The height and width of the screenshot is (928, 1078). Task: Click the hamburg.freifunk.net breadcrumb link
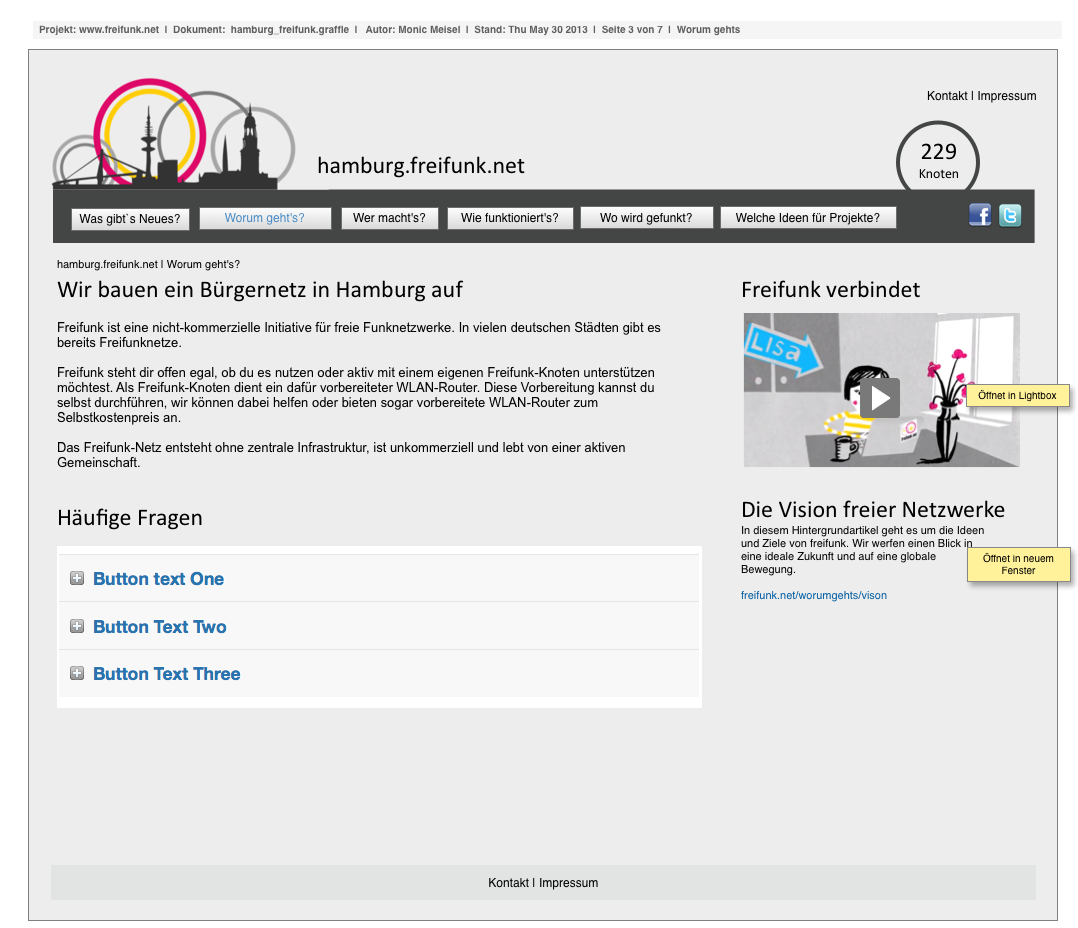coord(107,265)
